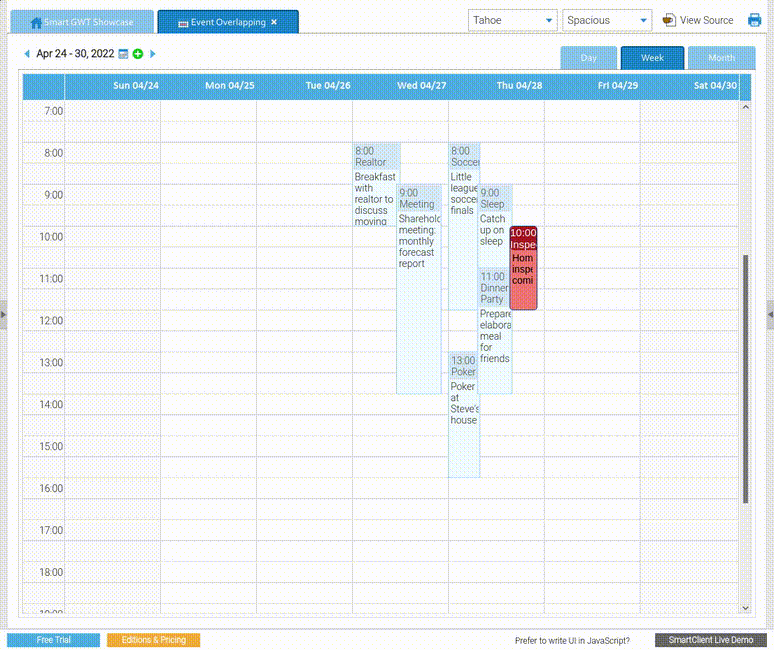Open the Spacious density dropdown
Viewport: 774px width, 650px height.
pos(607,20)
